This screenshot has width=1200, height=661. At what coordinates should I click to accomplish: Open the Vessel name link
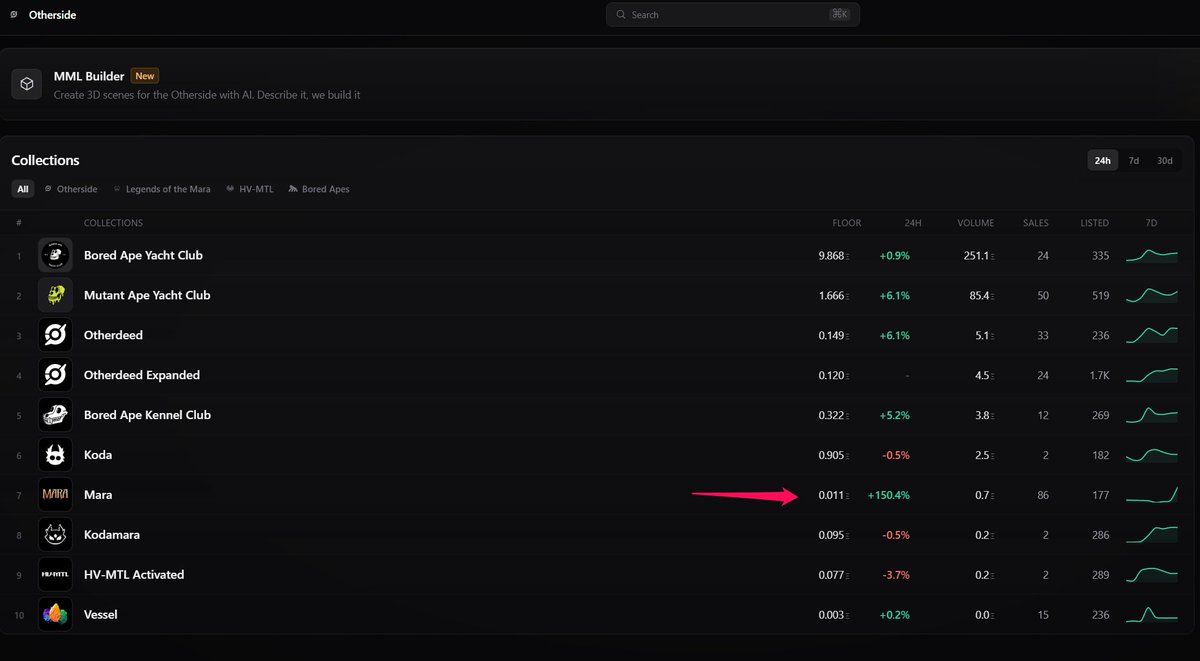point(101,614)
